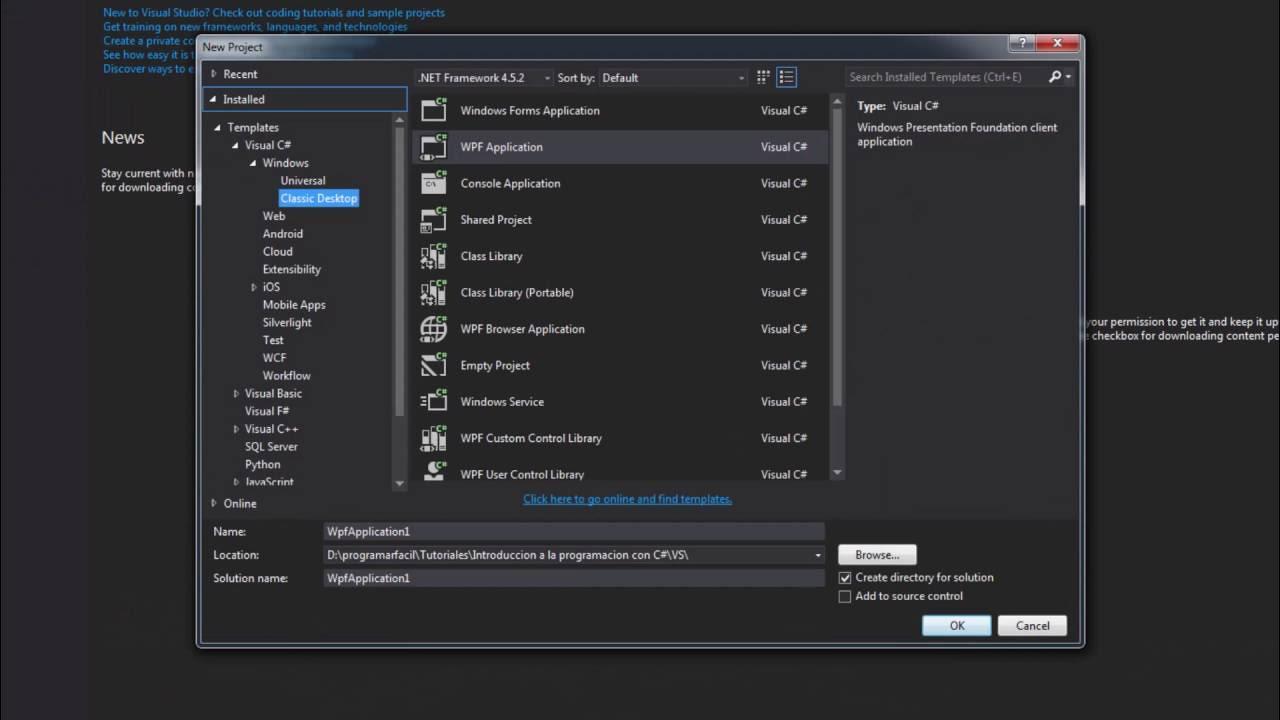Select the Mobile Apps category
This screenshot has height=720, width=1280.
click(294, 305)
